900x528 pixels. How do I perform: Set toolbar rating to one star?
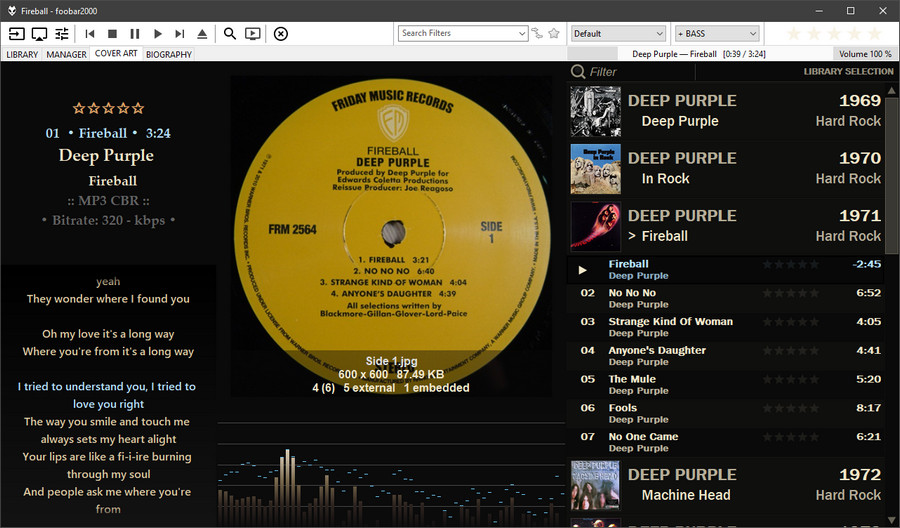click(794, 33)
